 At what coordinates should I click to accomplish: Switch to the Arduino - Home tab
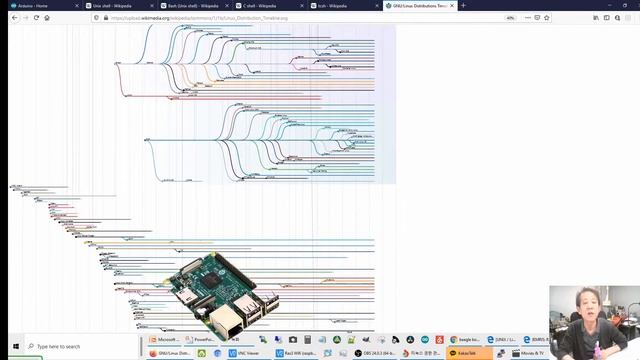pyautogui.click(x=45, y=6)
